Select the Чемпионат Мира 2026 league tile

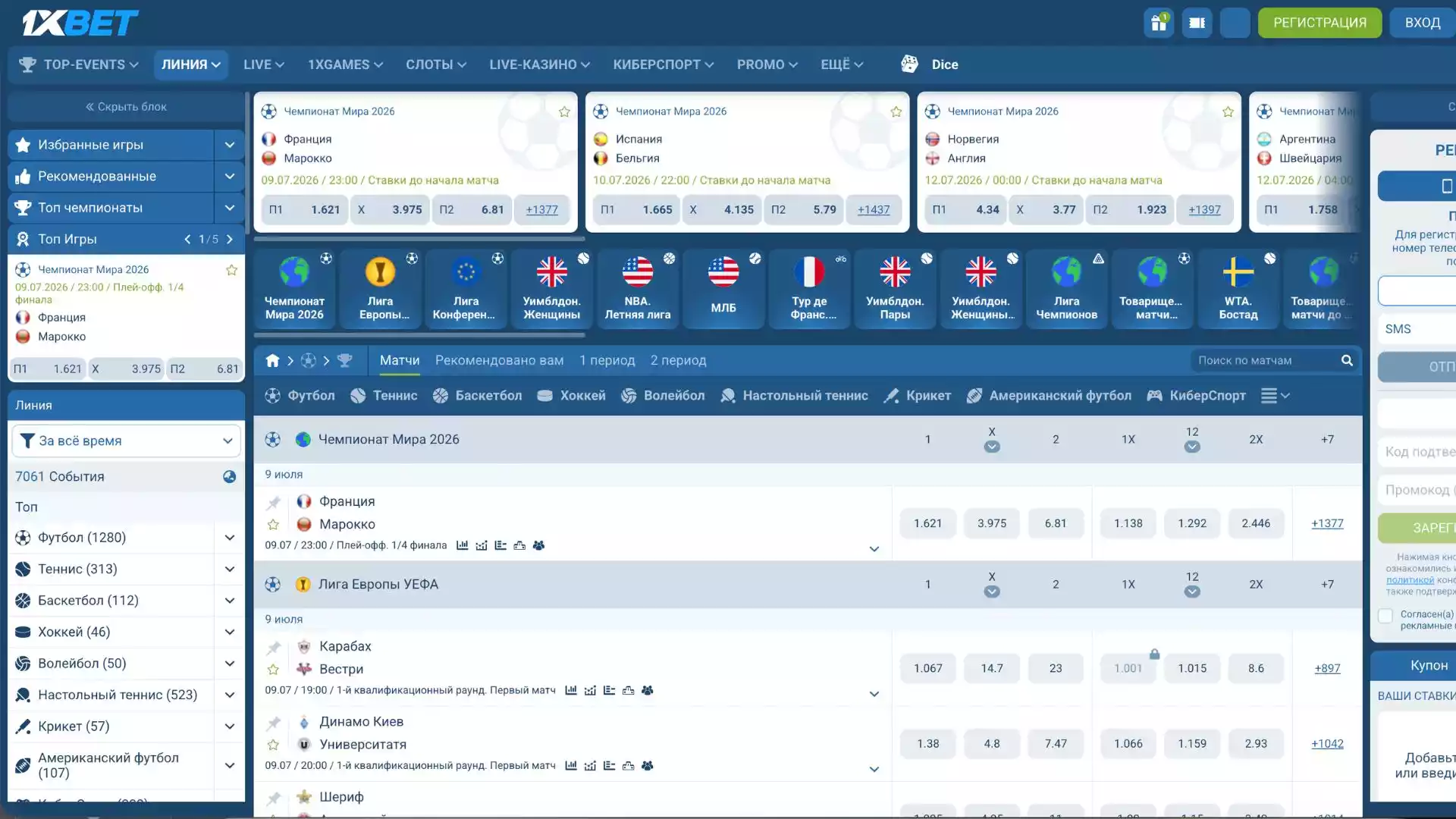294,289
